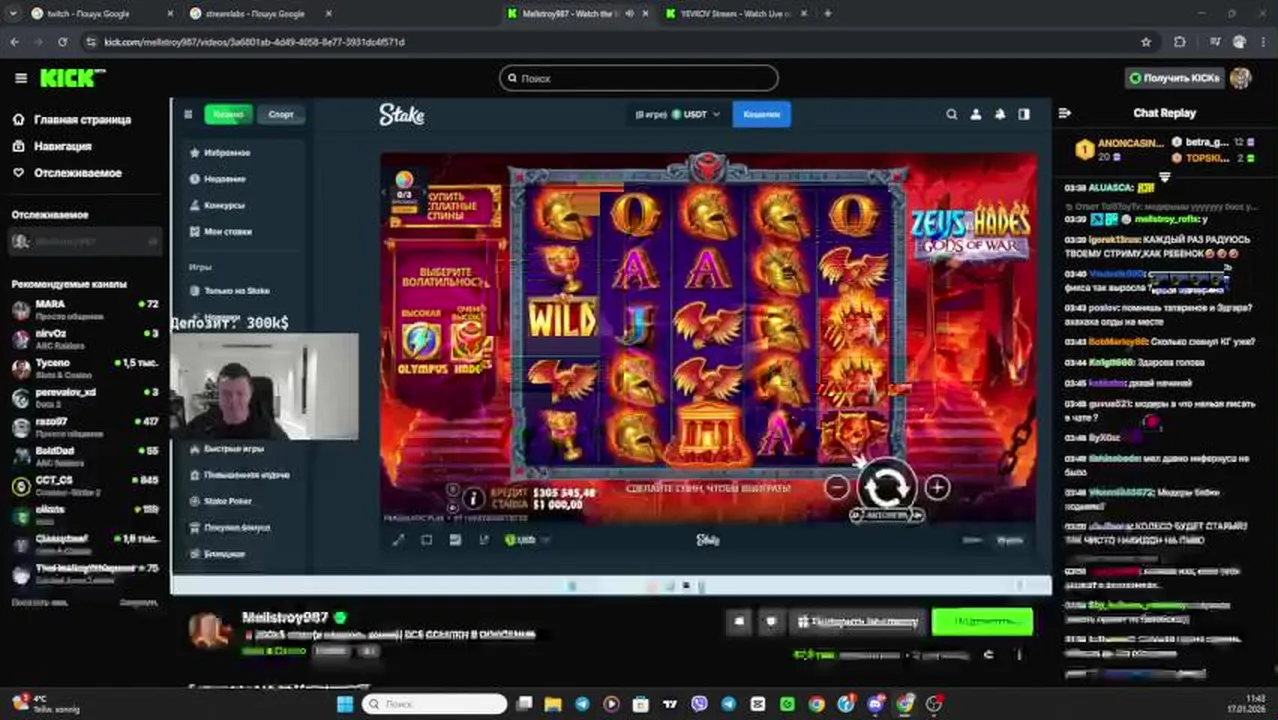
Task: Switch to the twitch Google search browser tab
Action: [95, 14]
